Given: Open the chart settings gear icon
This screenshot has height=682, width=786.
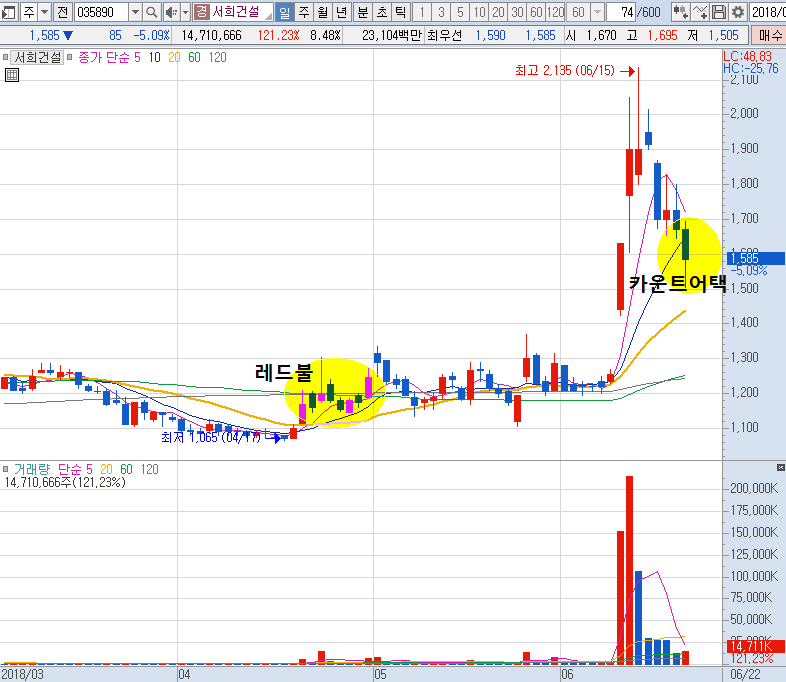Looking at the screenshot, I should (738, 12).
